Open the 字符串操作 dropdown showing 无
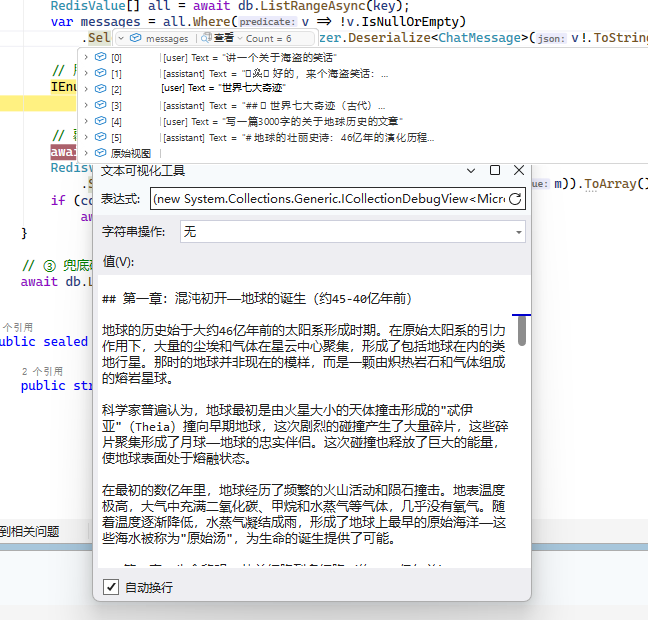Screen dimensions: 648x620 pyautogui.click(x=353, y=231)
